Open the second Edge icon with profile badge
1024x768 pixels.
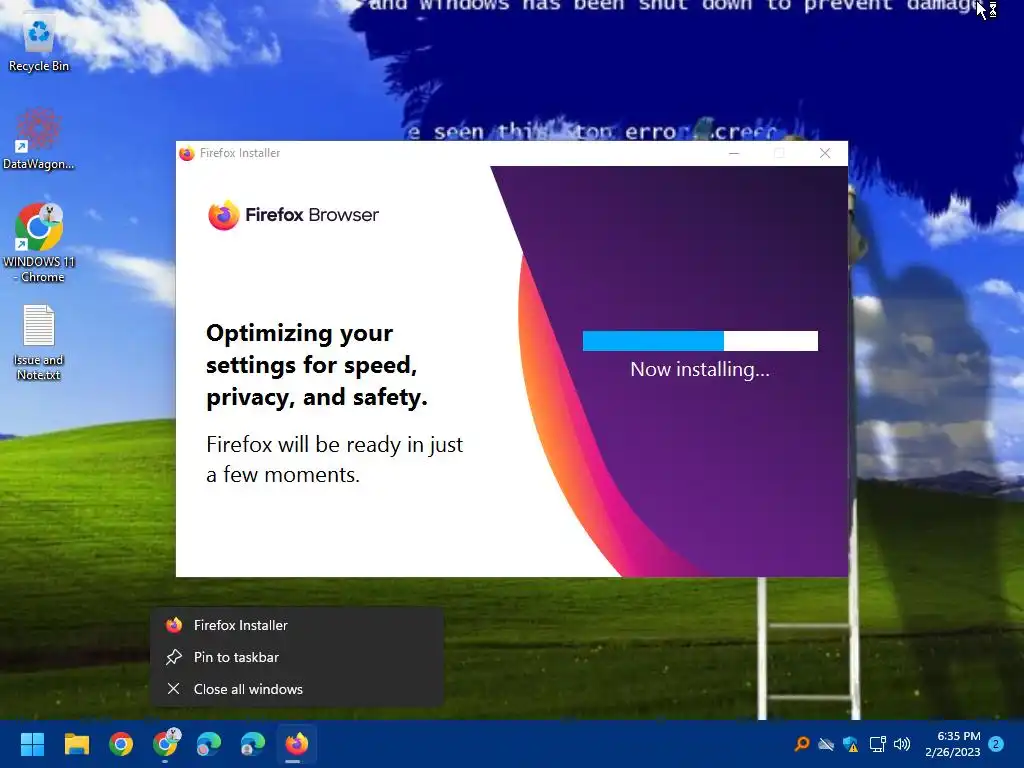[253, 744]
